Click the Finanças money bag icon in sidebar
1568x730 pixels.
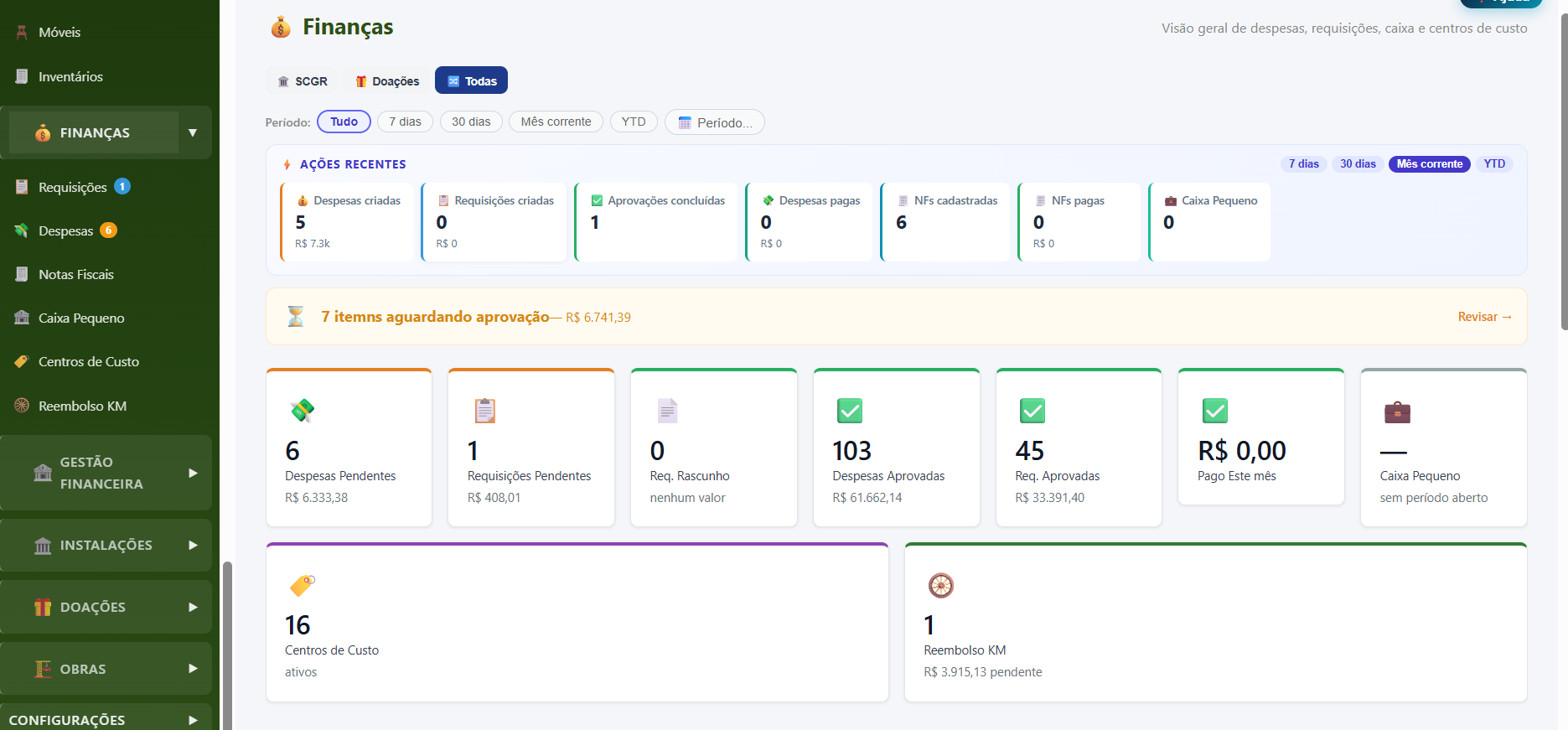43,132
